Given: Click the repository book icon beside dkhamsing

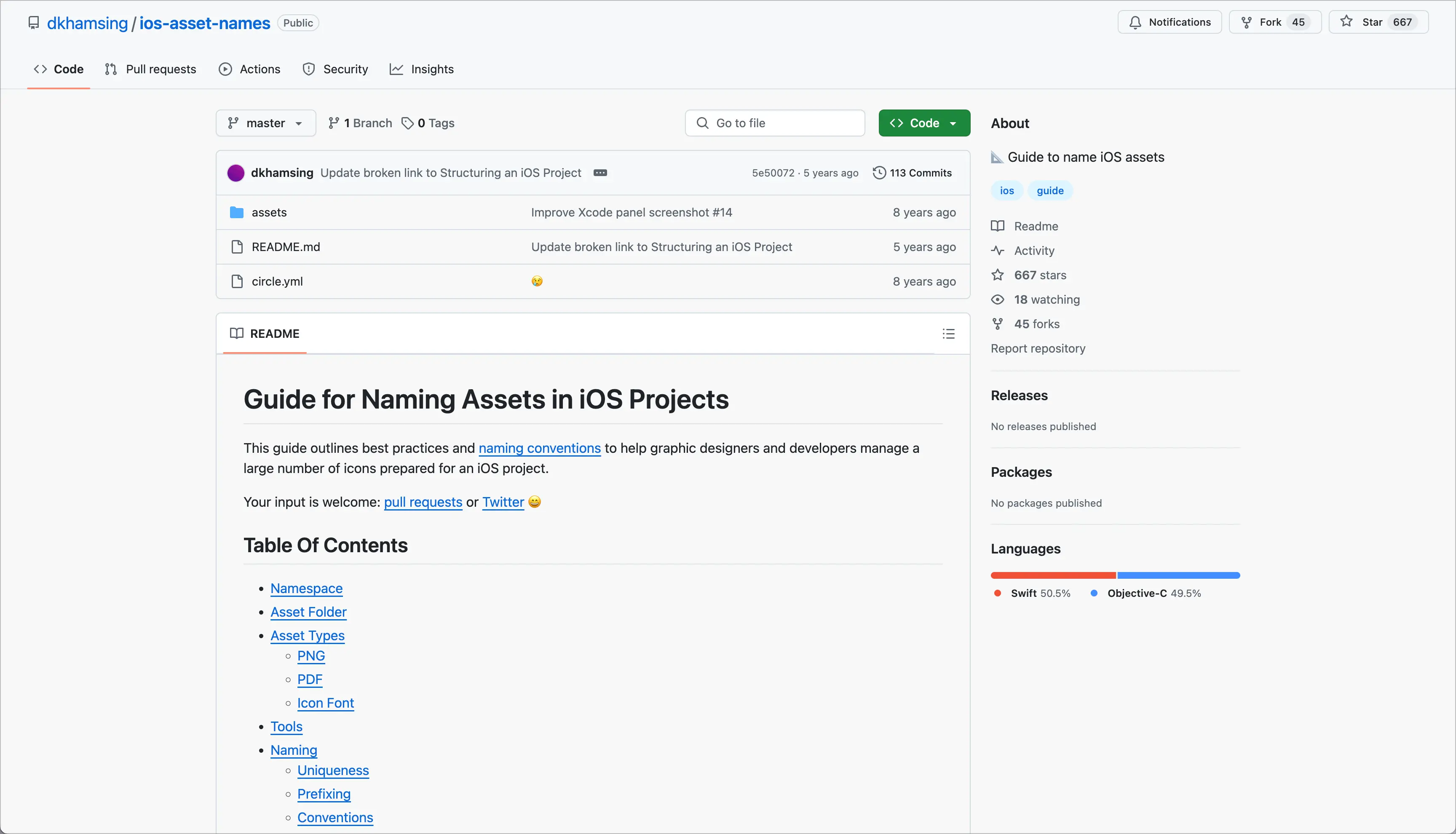Looking at the screenshot, I should click(34, 23).
